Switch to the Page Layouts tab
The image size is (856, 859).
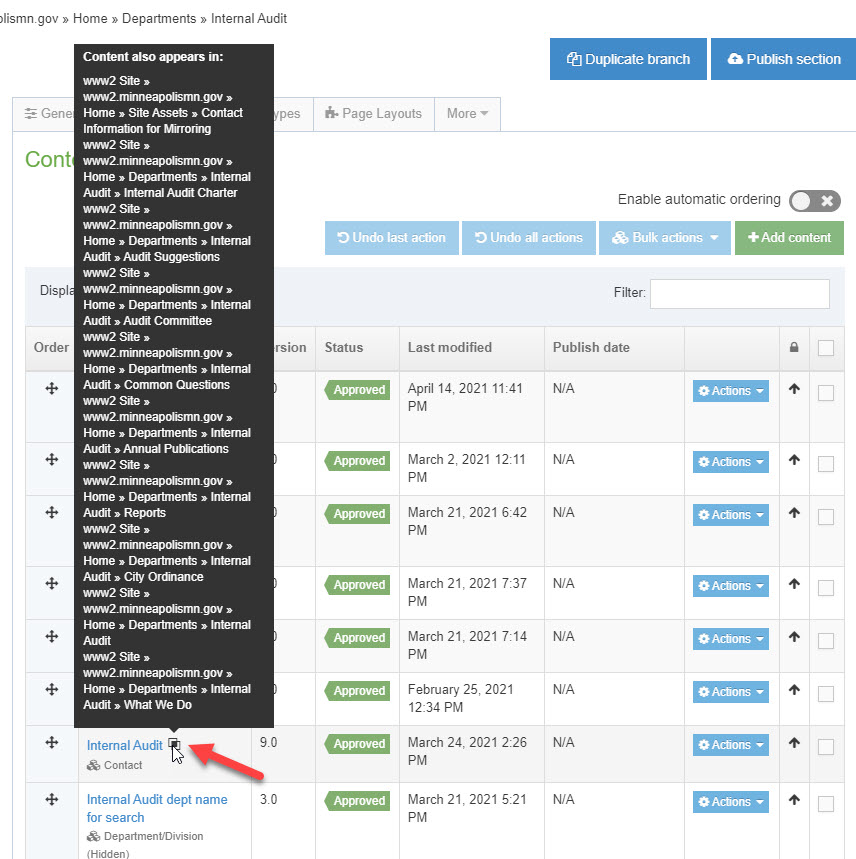click(374, 114)
